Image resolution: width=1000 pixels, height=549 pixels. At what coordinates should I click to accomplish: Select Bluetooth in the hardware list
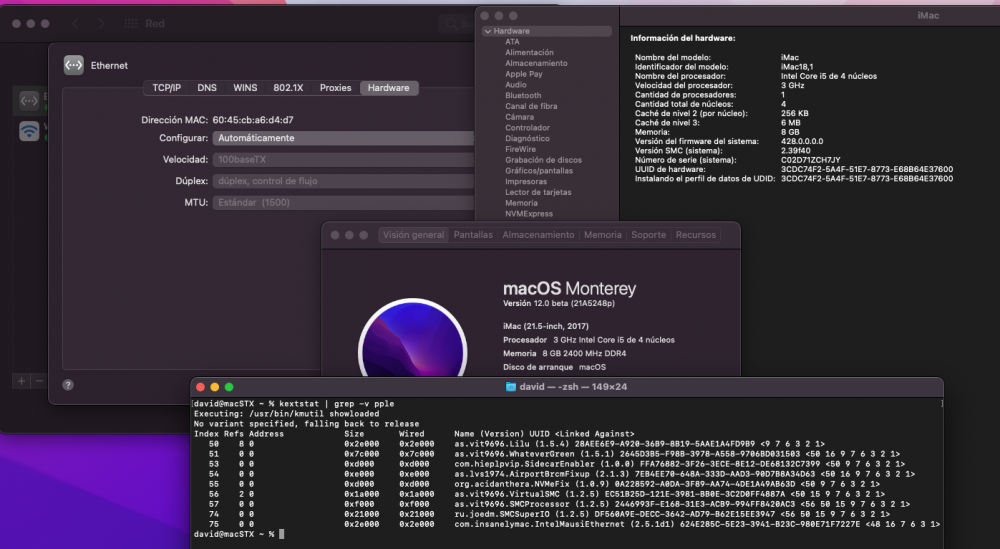(523, 96)
